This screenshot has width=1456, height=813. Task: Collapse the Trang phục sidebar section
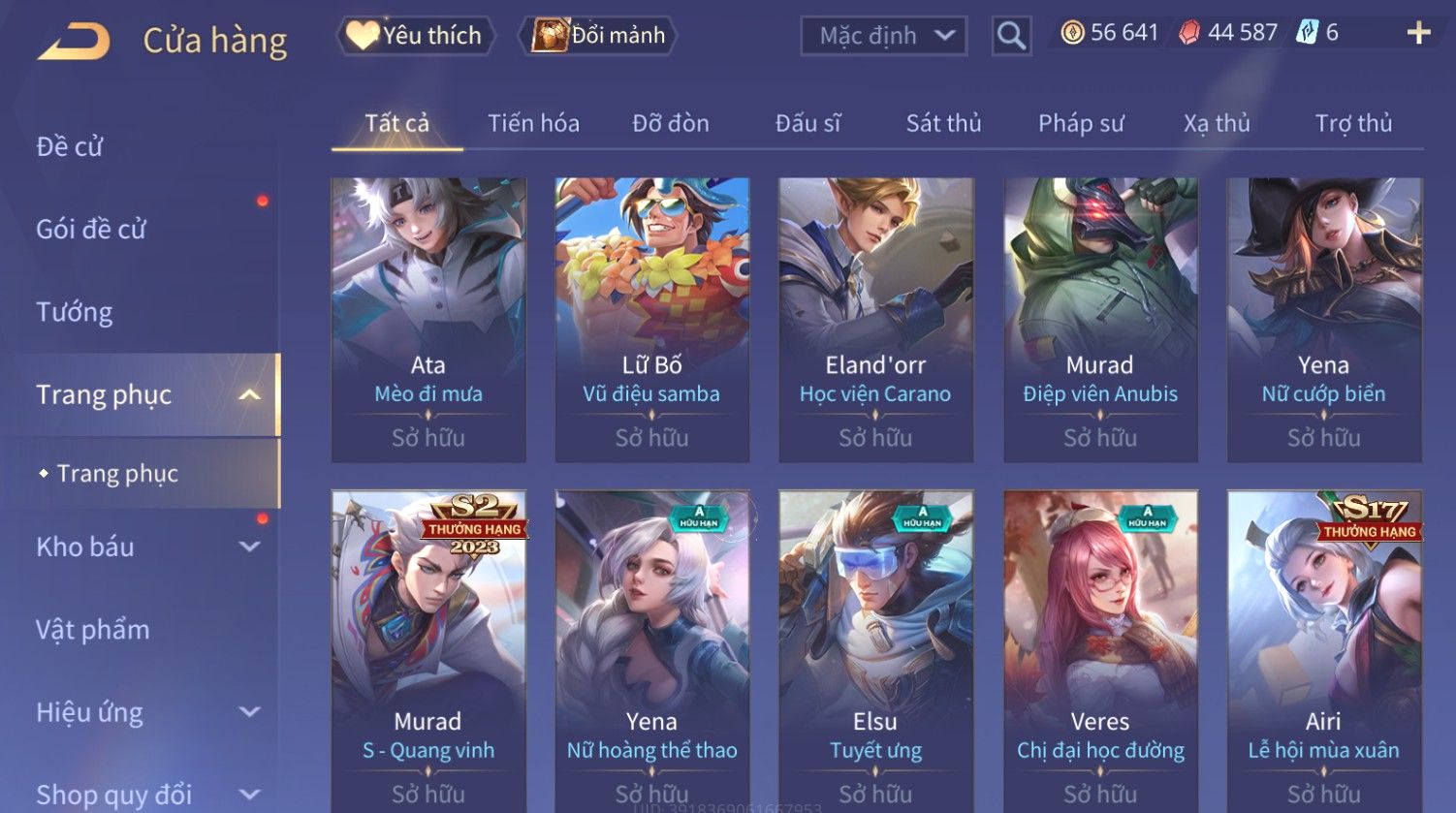pos(249,394)
